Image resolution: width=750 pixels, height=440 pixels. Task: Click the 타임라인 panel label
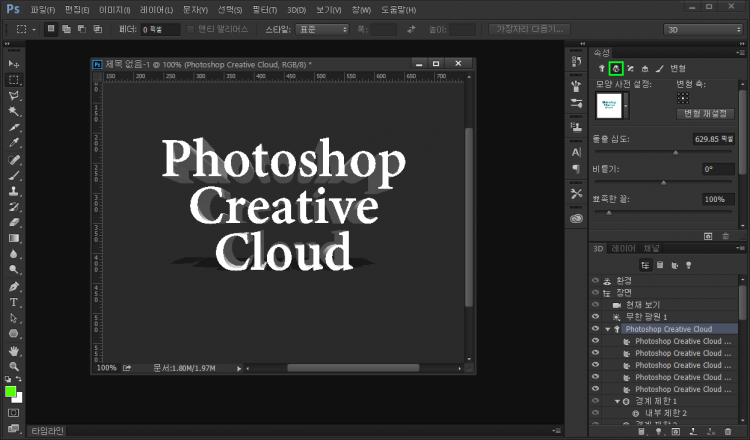pos(47,431)
